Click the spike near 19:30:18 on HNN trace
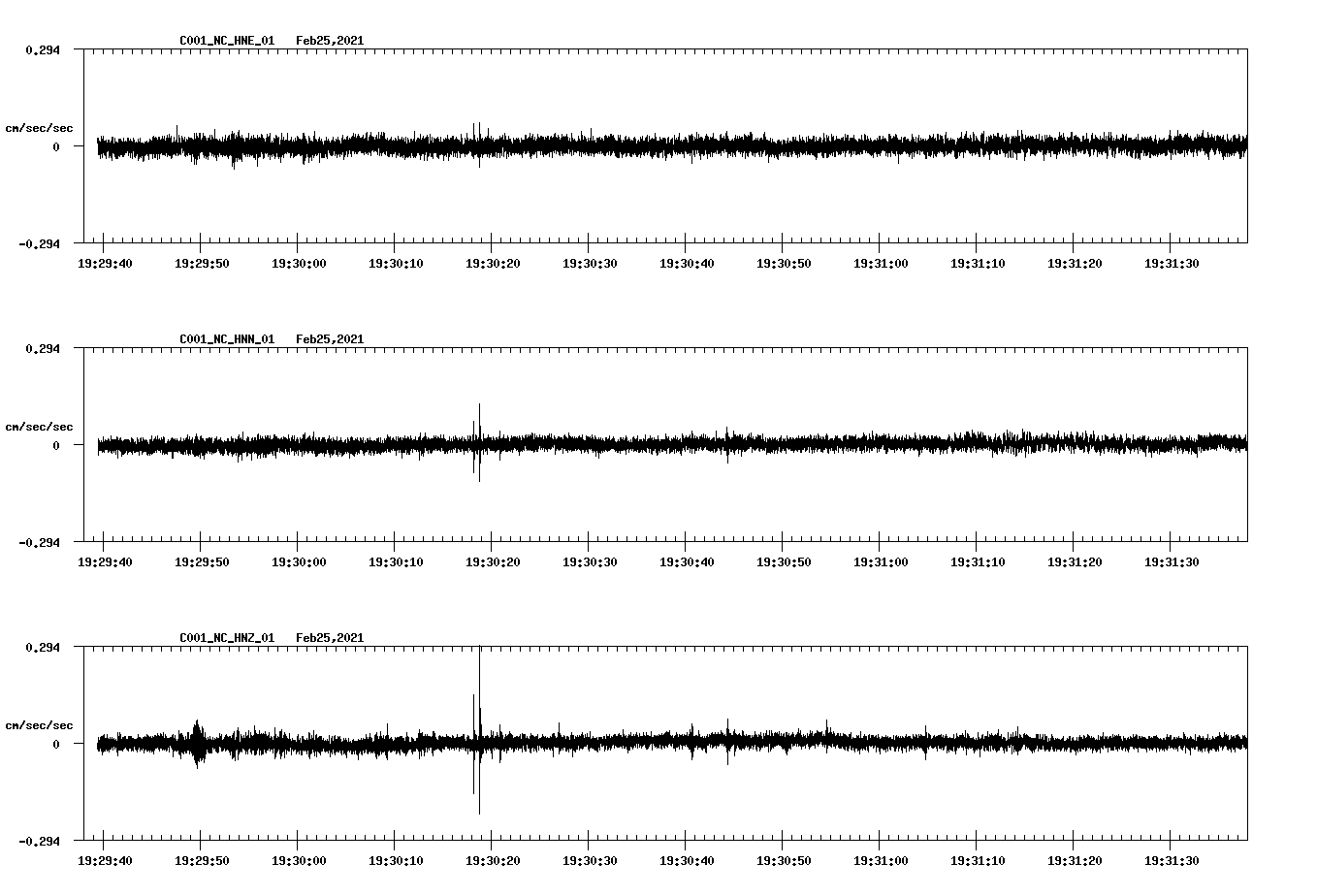Screen dimensions: 1317x896 [478, 441]
